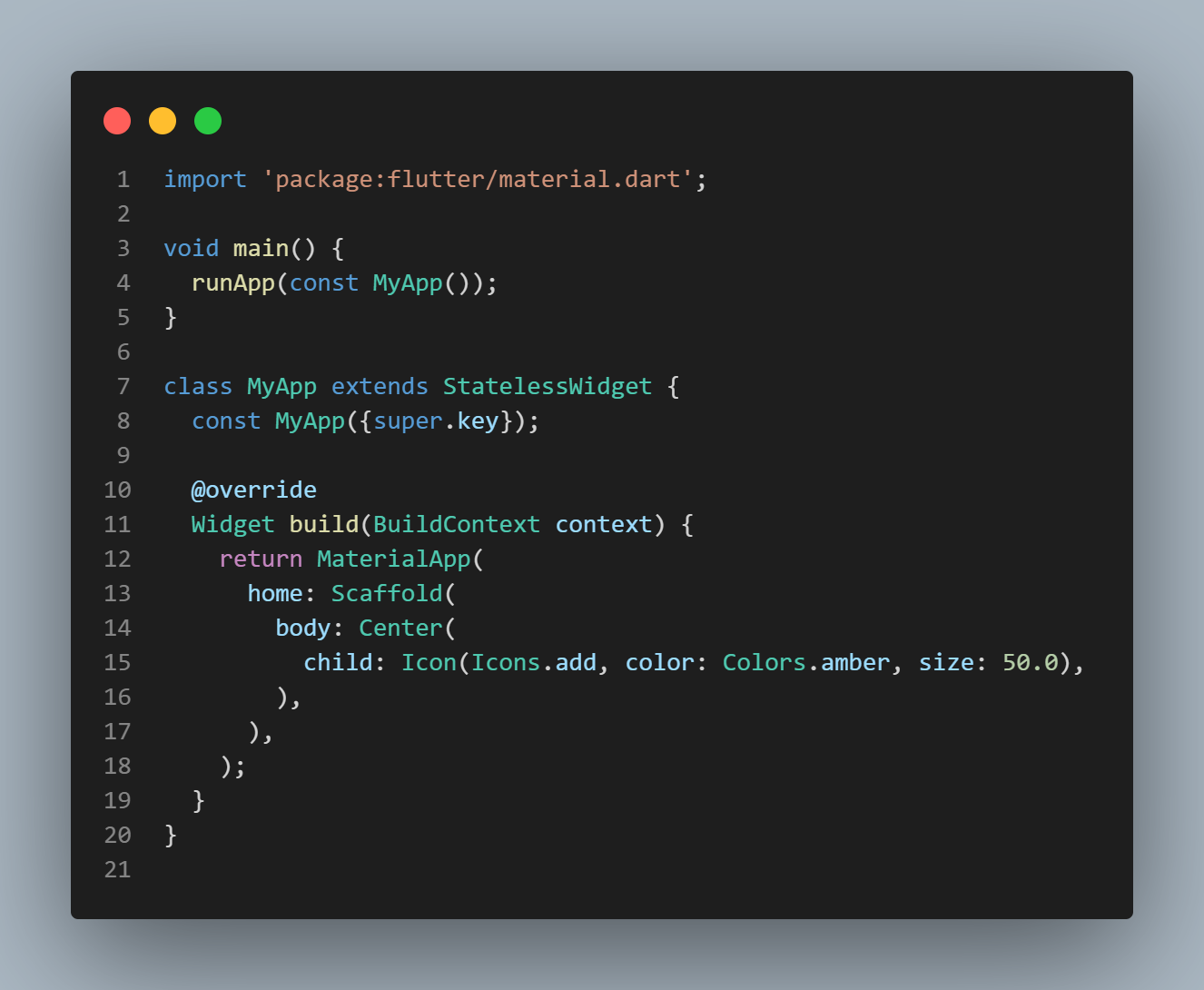Click the return keyword on line 12

(x=261, y=559)
